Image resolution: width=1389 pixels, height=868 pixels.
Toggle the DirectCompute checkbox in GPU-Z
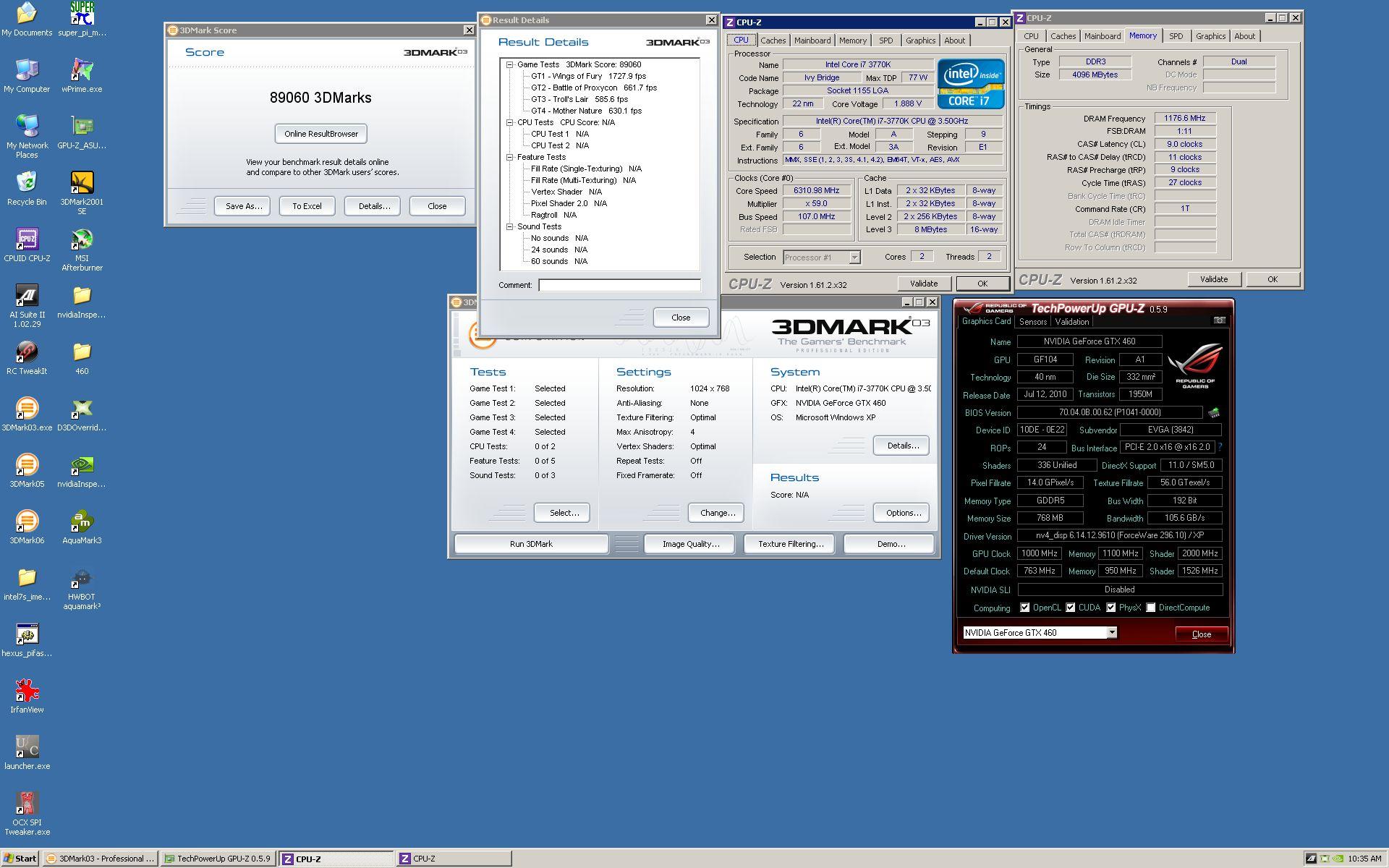[1150, 608]
